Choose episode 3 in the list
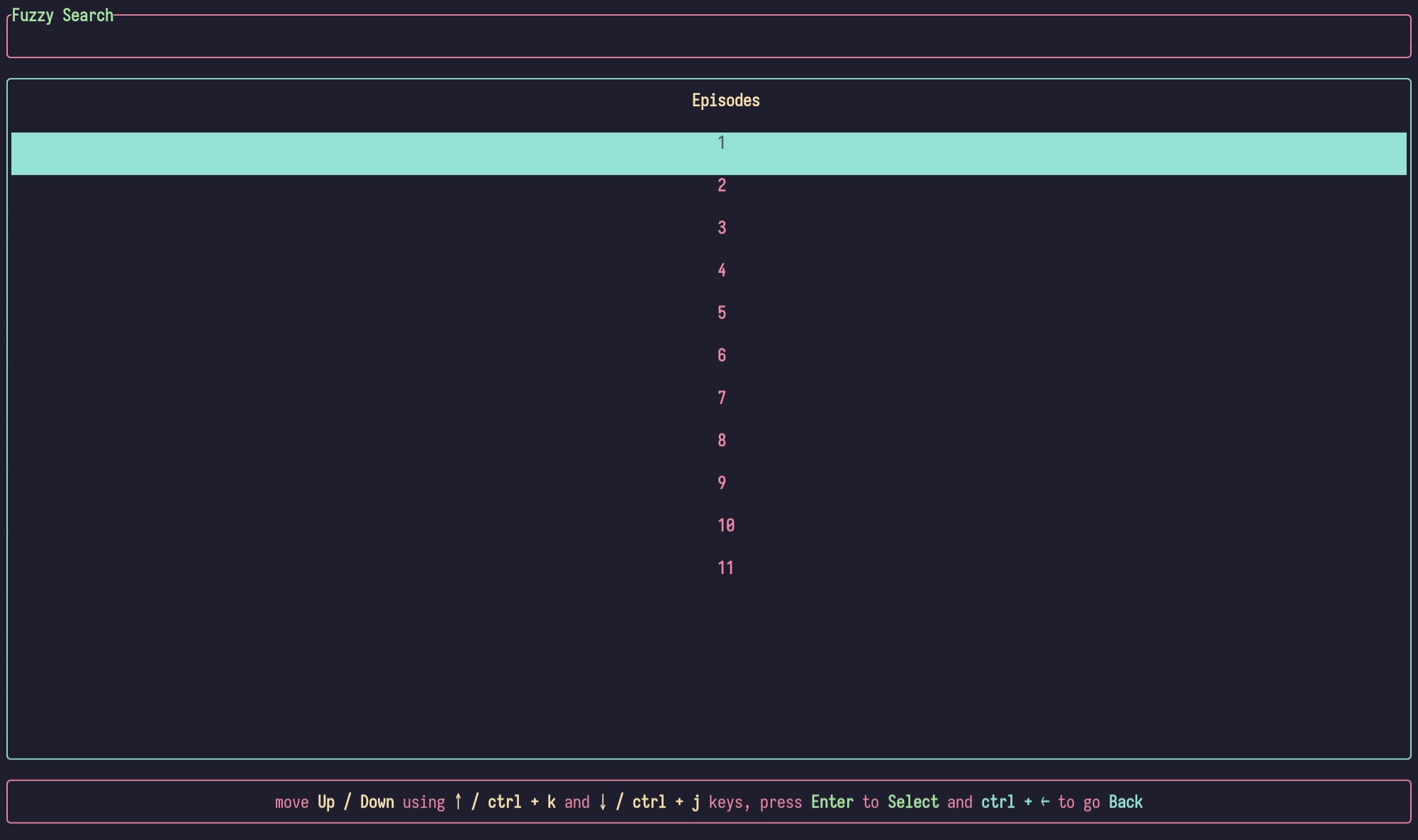The width and height of the screenshot is (1418, 840). coord(721,228)
